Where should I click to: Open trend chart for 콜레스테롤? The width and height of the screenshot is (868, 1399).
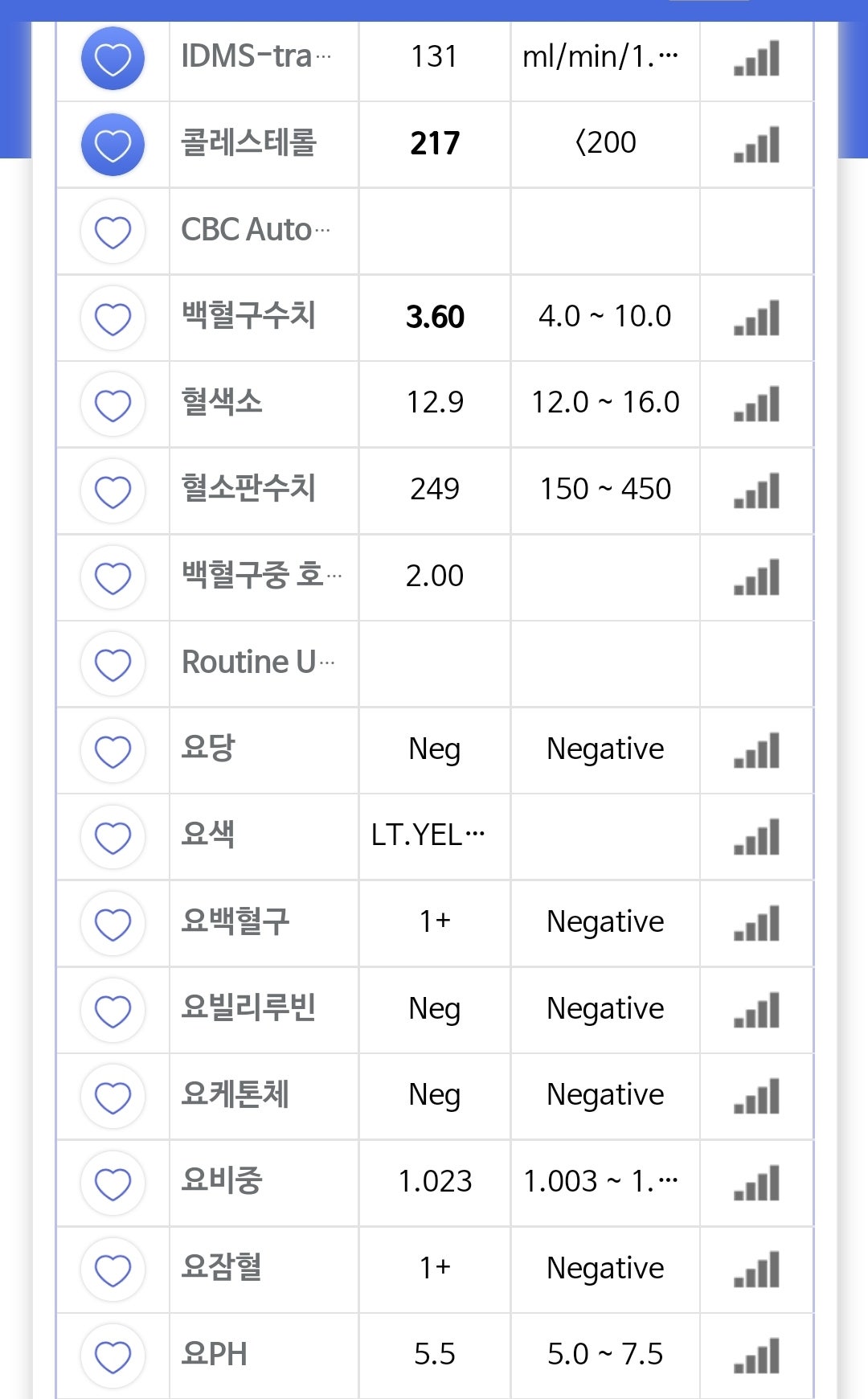coord(756,145)
